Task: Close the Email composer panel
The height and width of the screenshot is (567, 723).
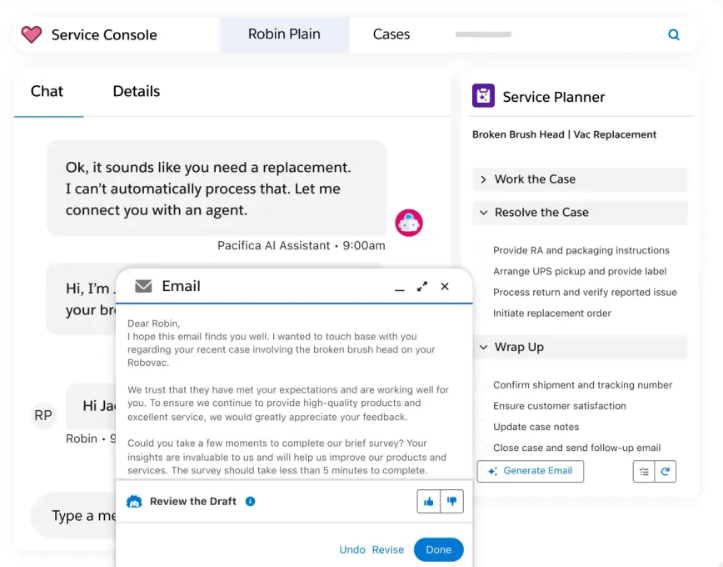Action: pyautogui.click(x=444, y=286)
